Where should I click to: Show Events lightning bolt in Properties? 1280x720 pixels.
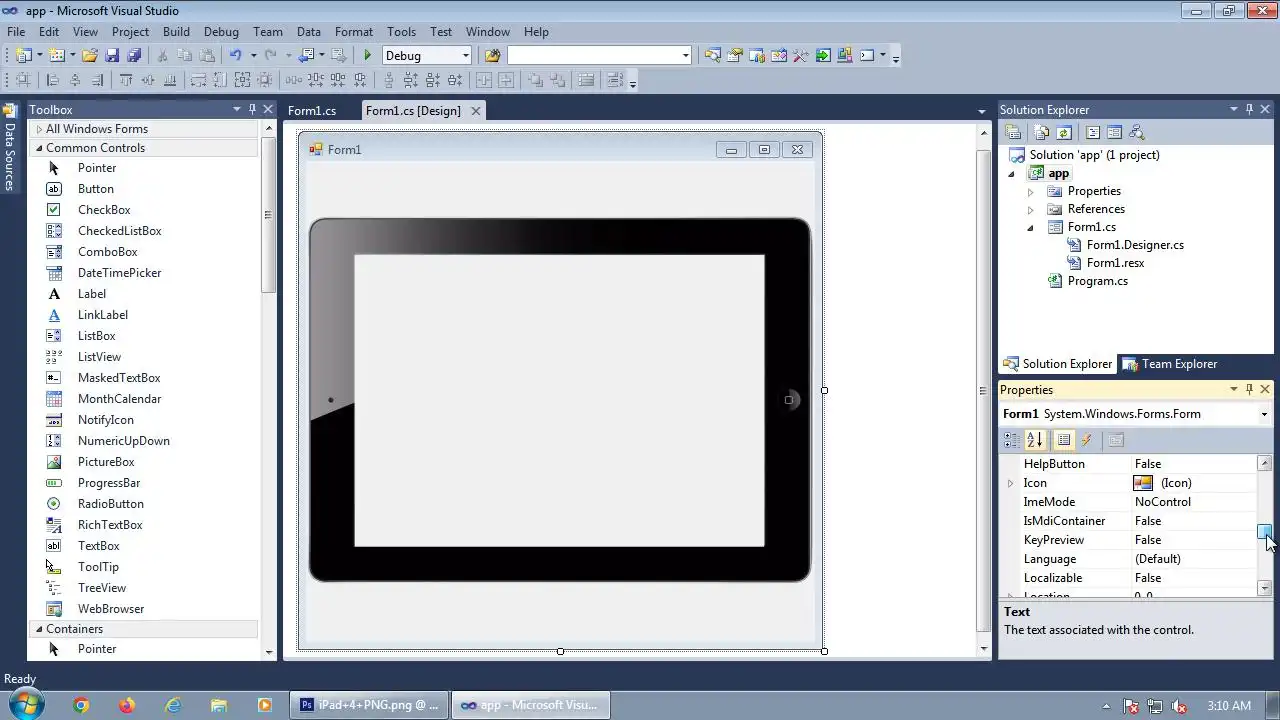(x=1086, y=440)
